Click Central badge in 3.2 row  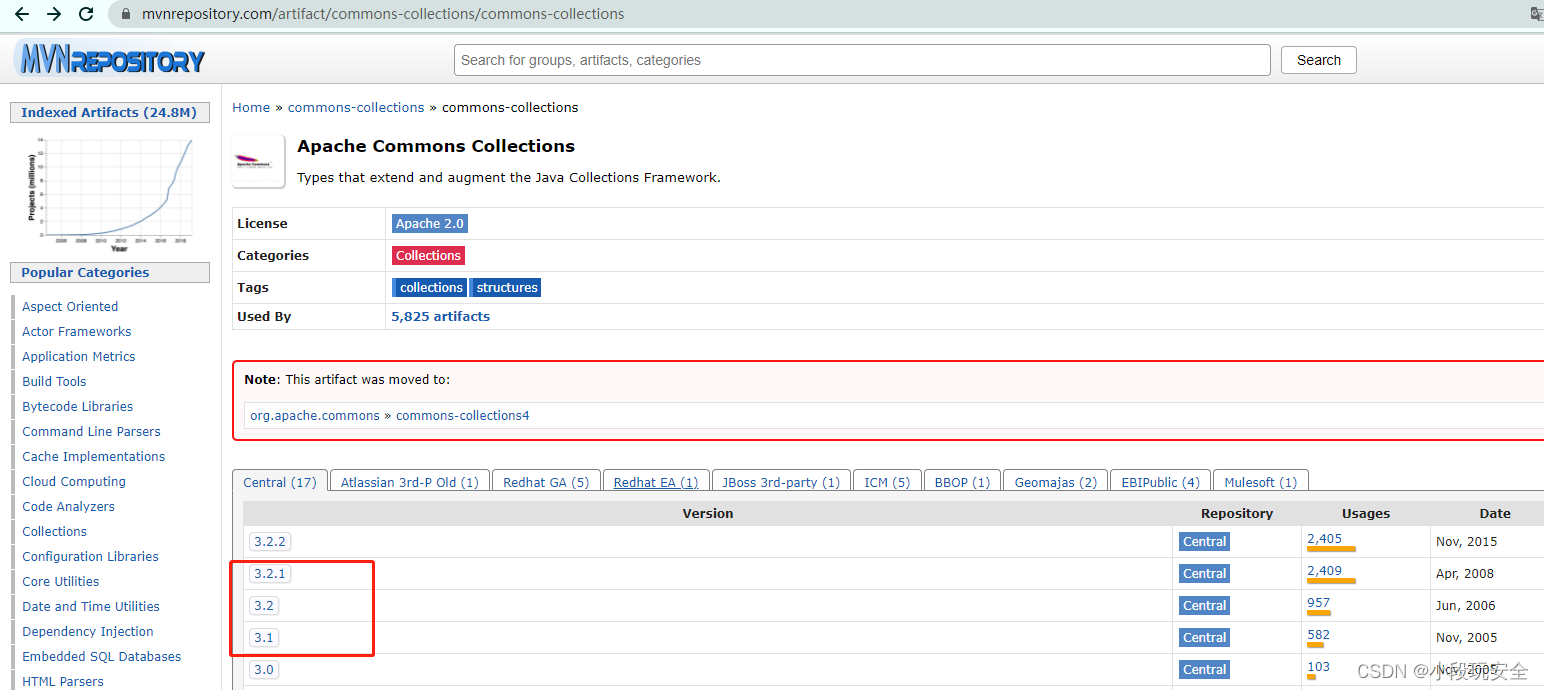tap(1204, 605)
